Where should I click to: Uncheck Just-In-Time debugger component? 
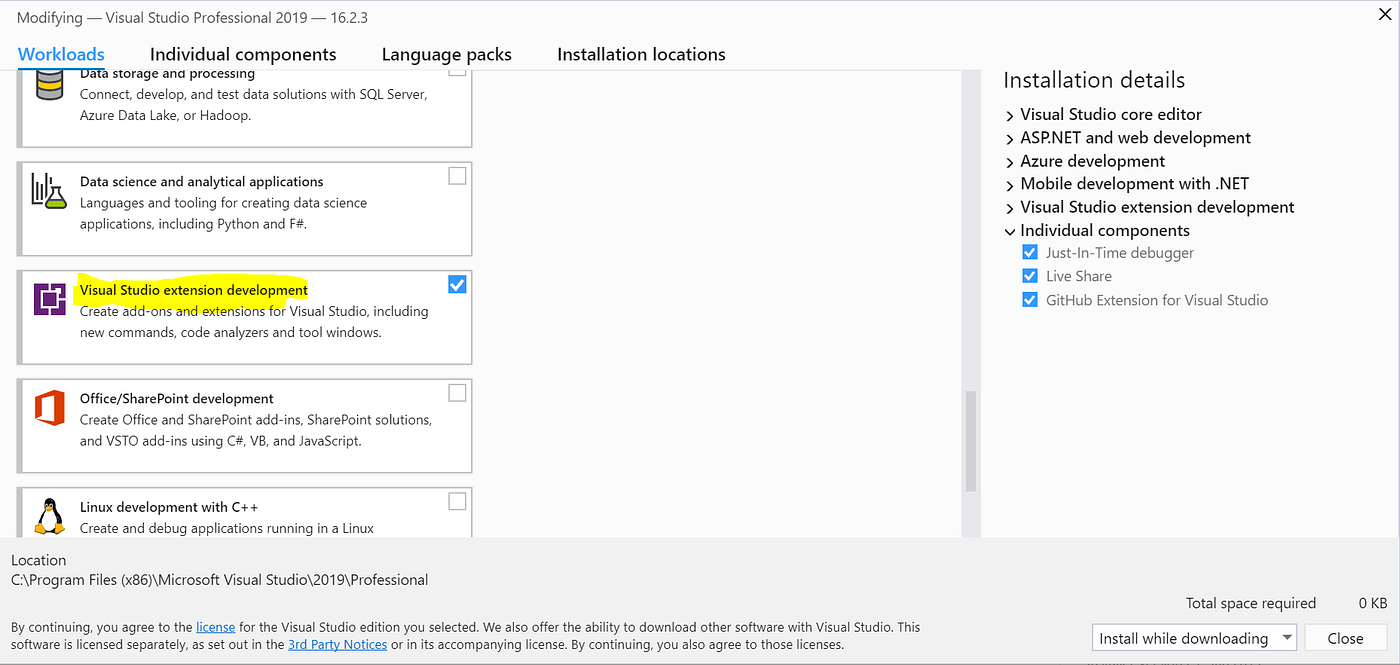(1030, 253)
